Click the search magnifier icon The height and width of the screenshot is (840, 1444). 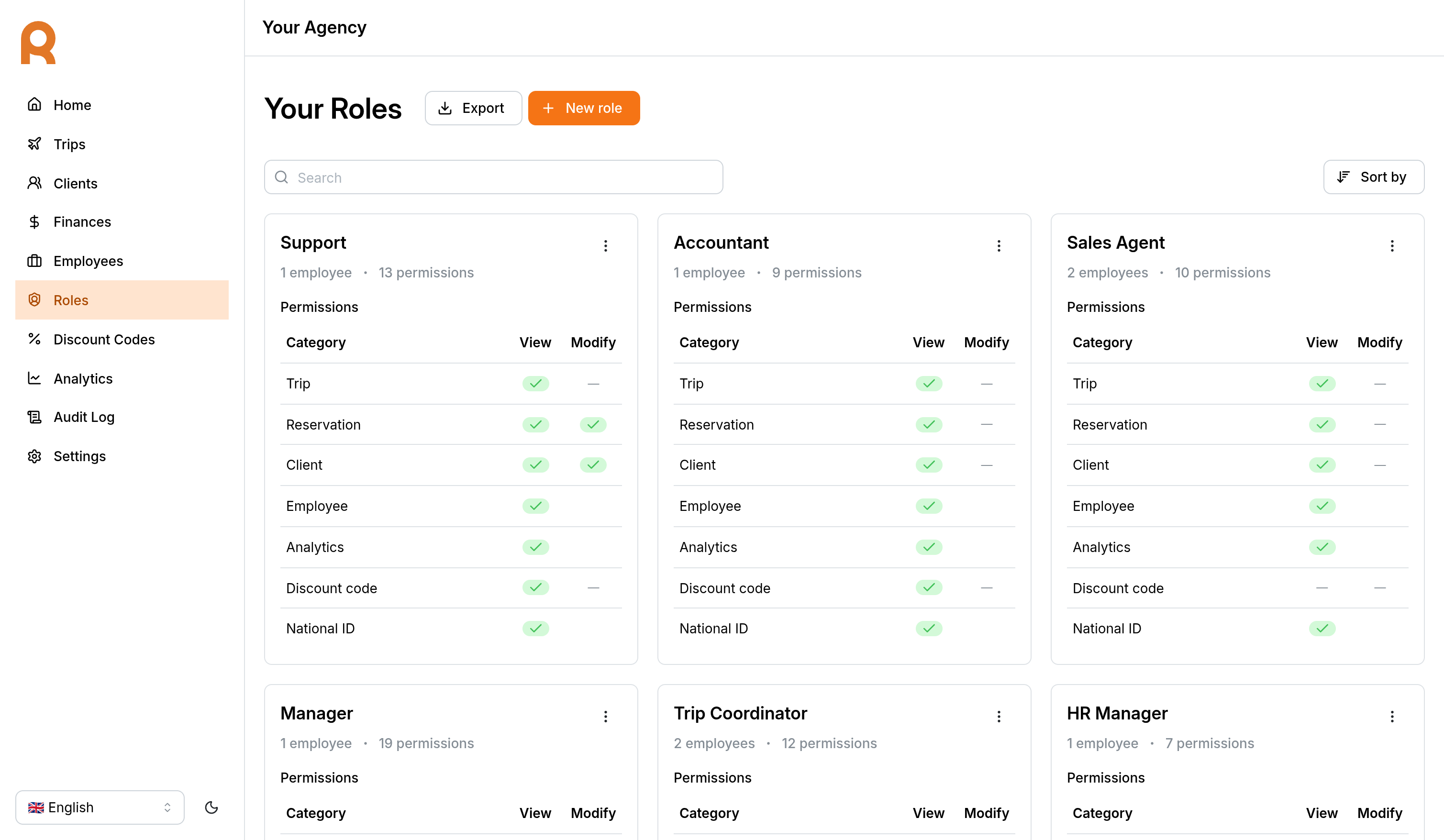(281, 177)
